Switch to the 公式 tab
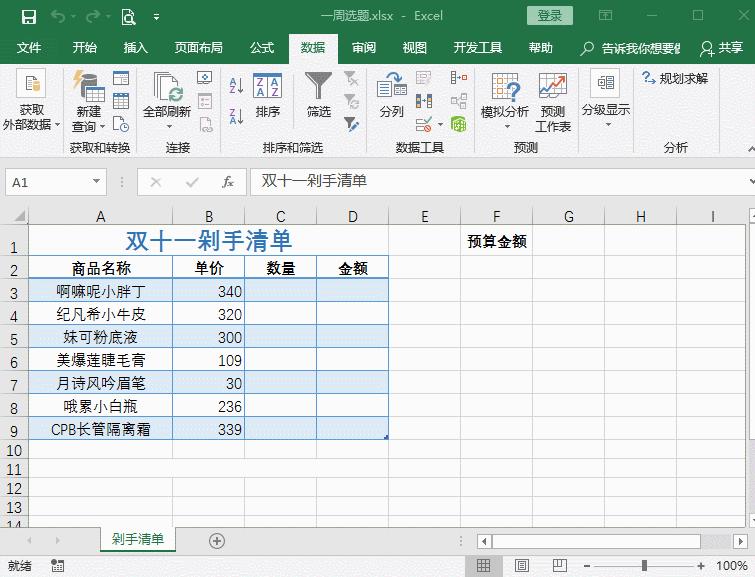 pyautogui.click(x=262, y=48)
